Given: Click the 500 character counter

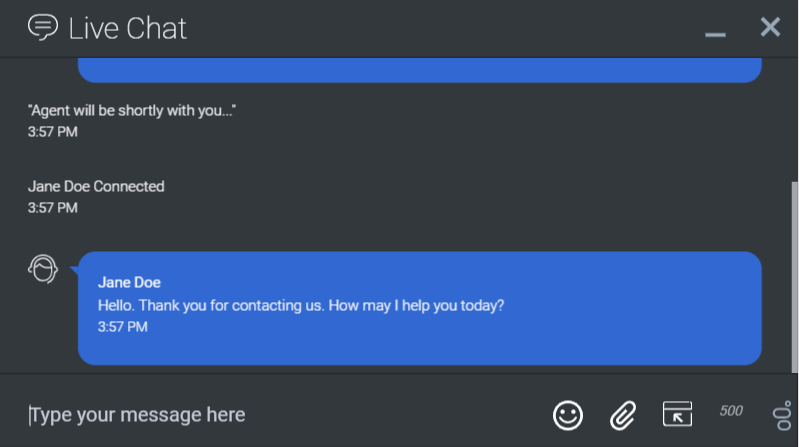Looking at the screenshot, I should [x=731, y=411].
